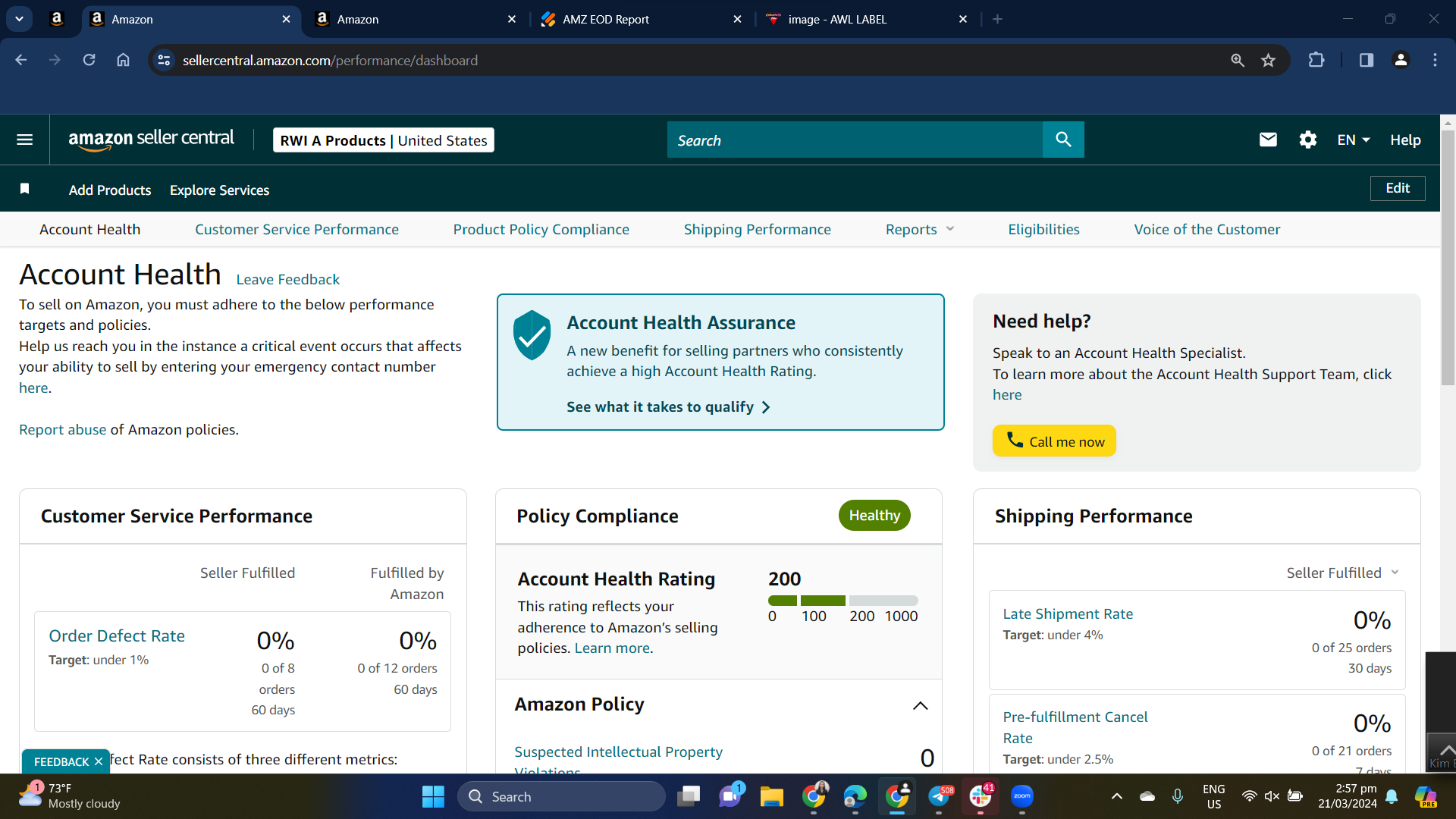The image size is (1456, 819).
Task: Click the Amazon Seller Central logo
Action: [x=152, y=140]
